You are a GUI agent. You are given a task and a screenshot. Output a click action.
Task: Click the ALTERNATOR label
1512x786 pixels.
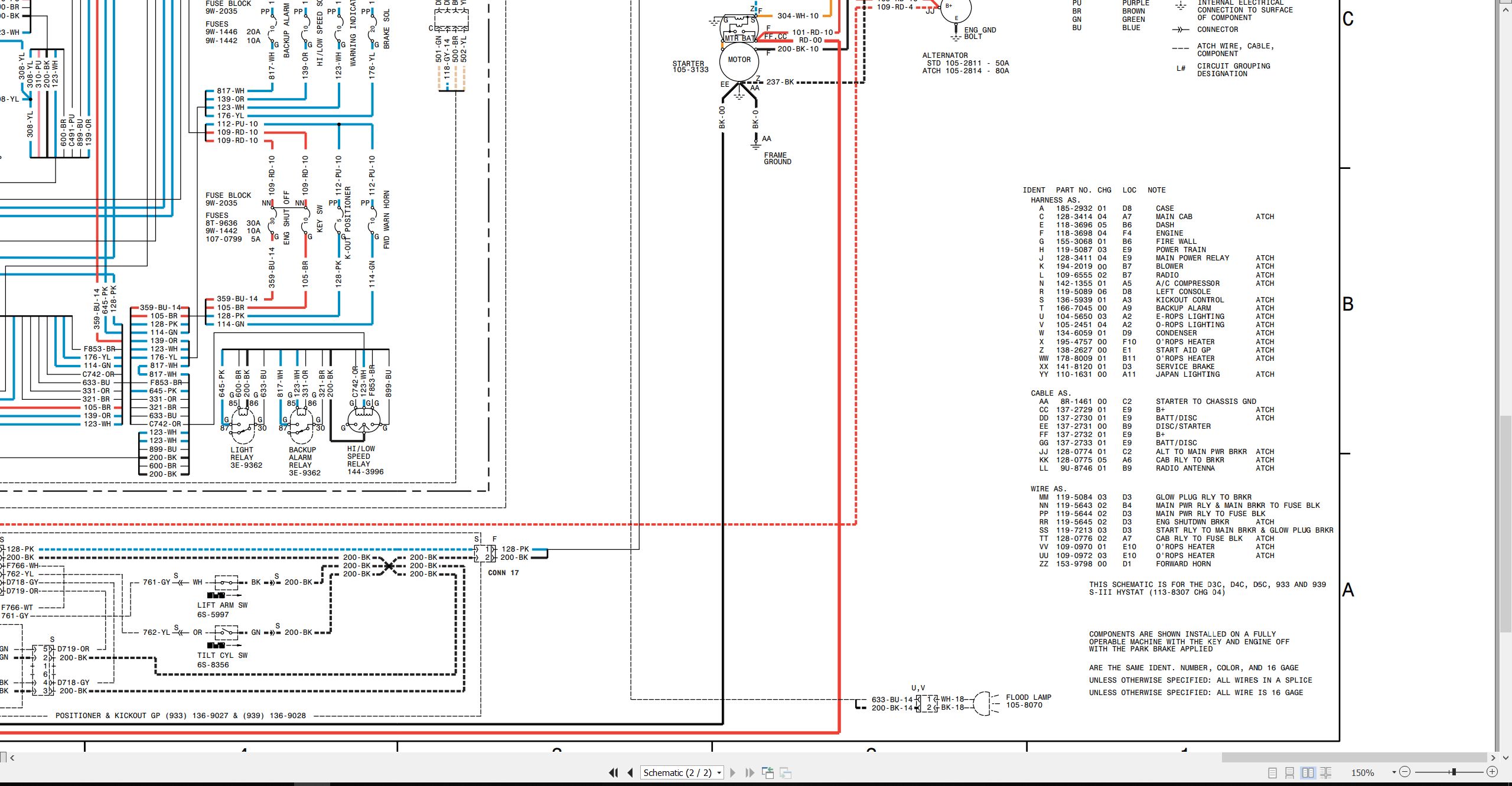point(945,56)
